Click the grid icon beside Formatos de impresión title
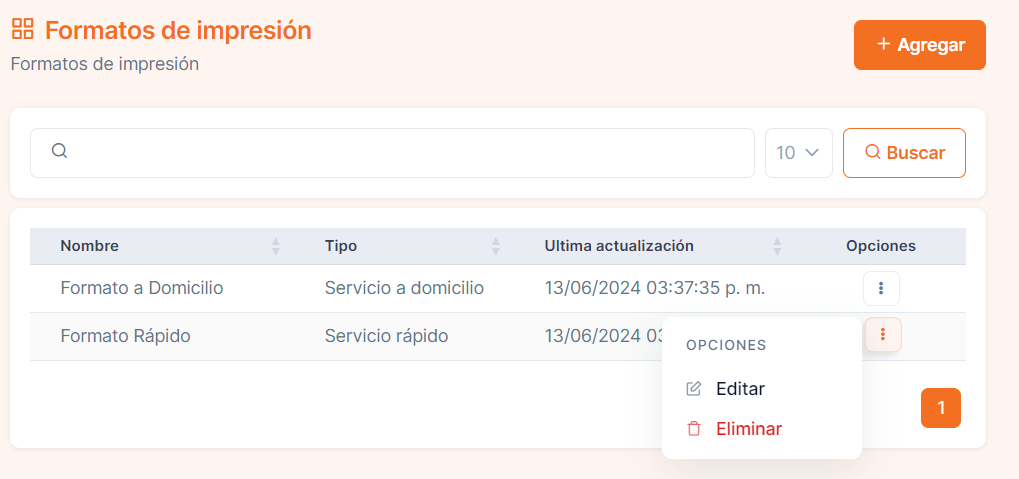Viewport: 1019px width, 479px height. (23, 29)
